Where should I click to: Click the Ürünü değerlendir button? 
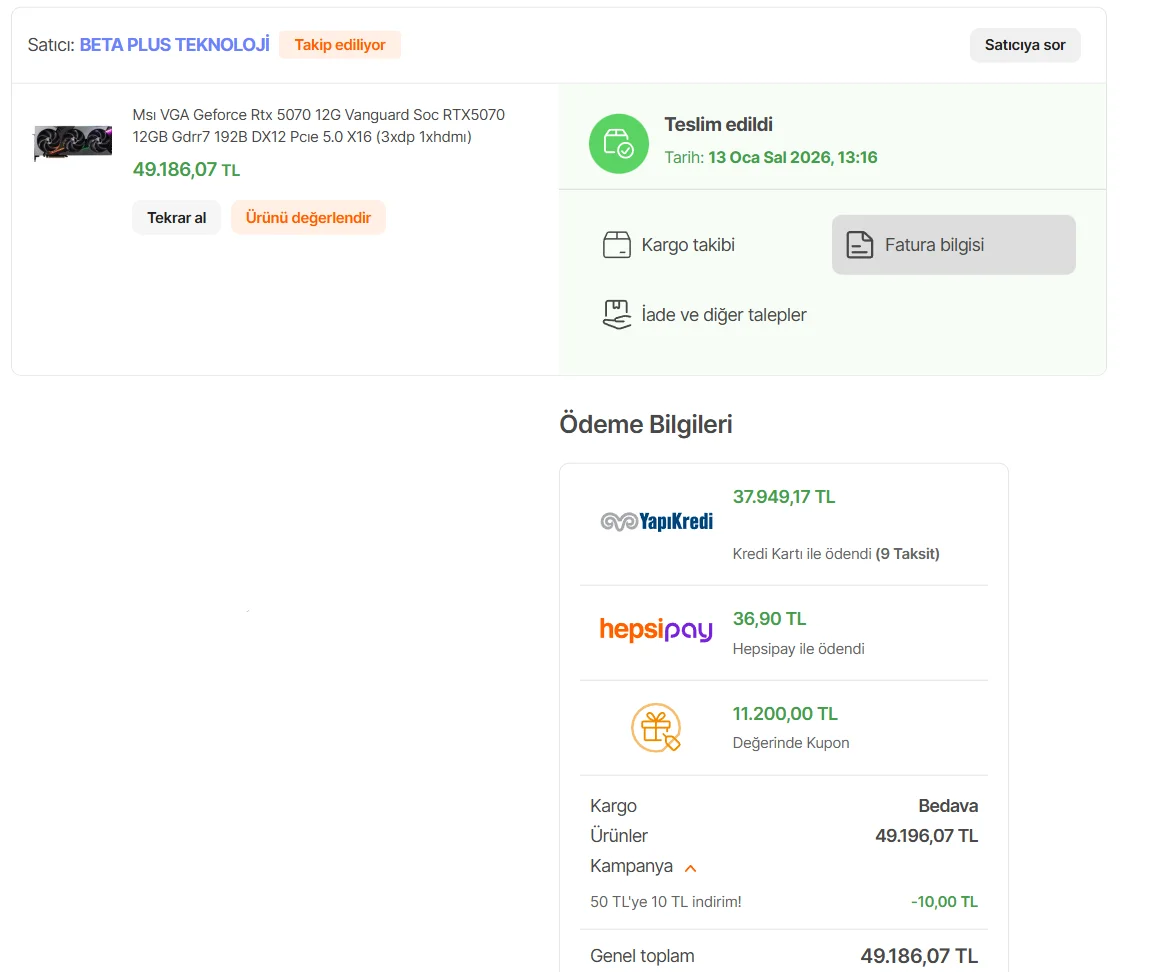(308, 217)
